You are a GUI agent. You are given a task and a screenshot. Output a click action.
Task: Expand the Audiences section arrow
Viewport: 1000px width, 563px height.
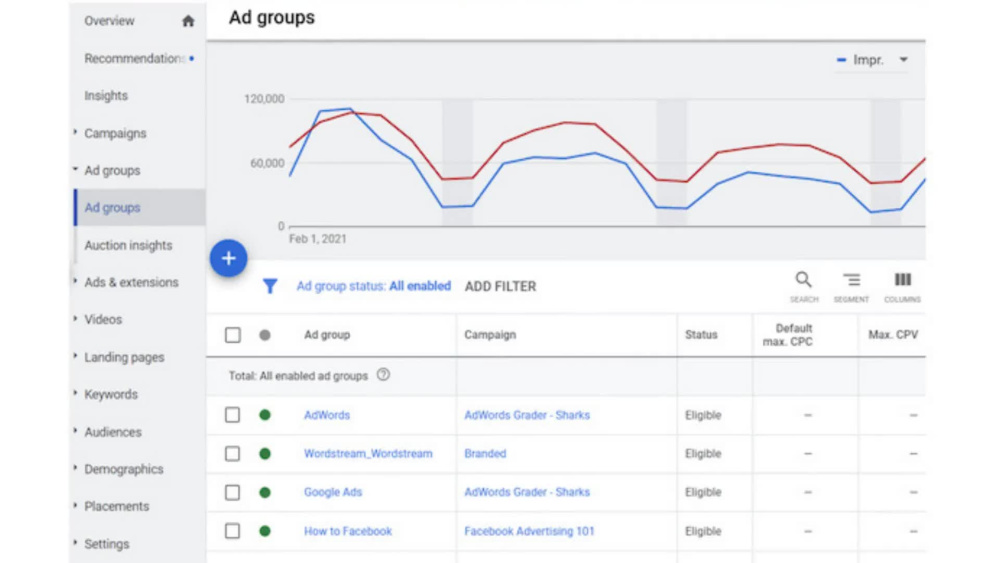coord(75,431)
